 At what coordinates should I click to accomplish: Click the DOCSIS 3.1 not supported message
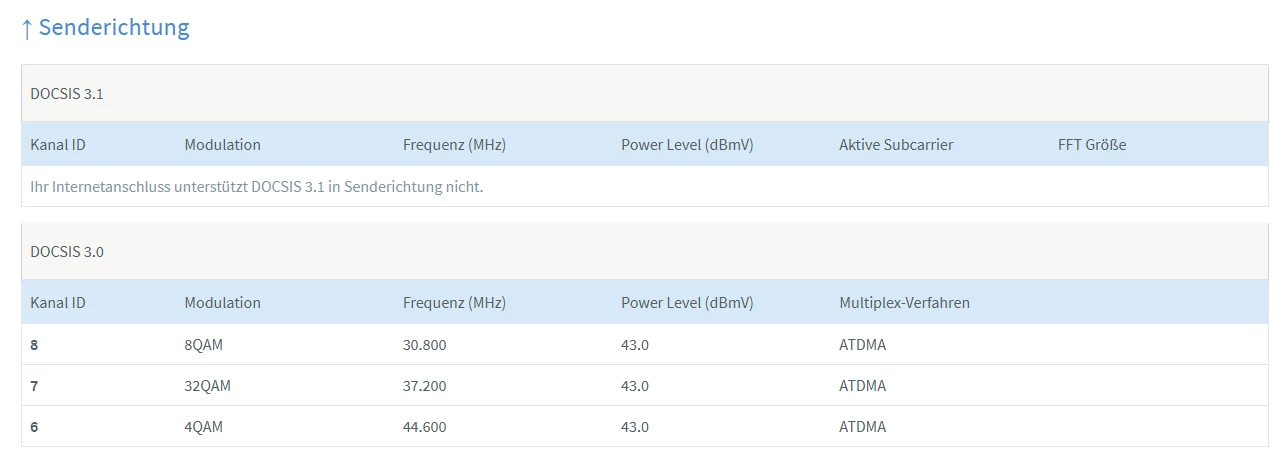257,187
